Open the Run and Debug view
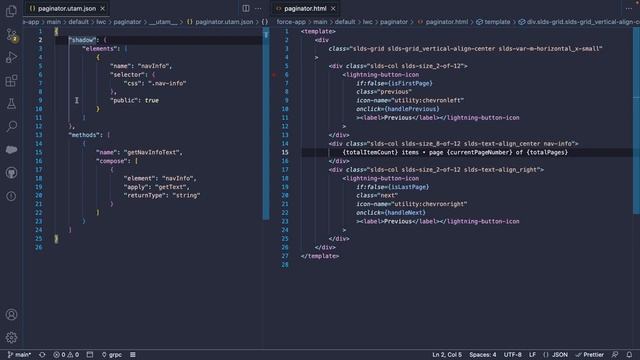The image size is (640, 360). click(x=11, y=57)
